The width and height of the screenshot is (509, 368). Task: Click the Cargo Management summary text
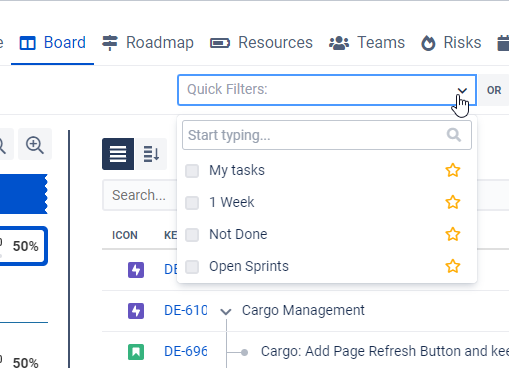(x=303, y=310)
